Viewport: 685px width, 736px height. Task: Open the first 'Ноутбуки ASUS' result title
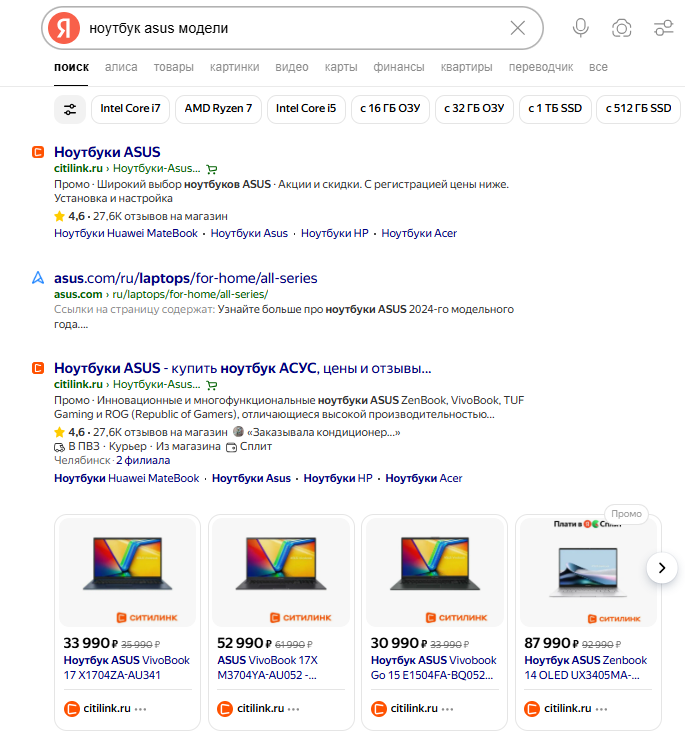pyautogui.click(x=107, y=152)
